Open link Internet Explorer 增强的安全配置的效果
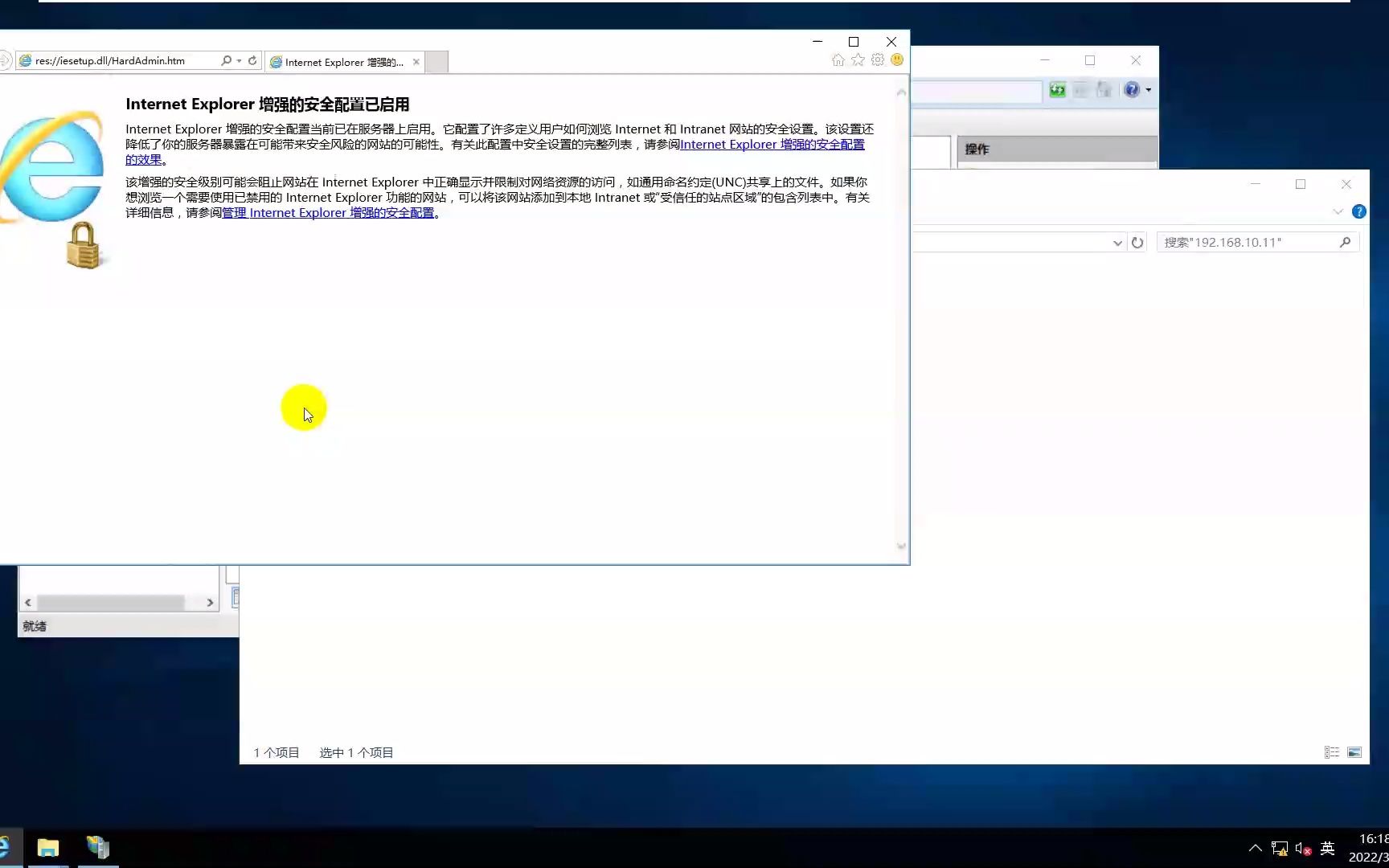Screen dimensions: 1389x868 pos(772,145)
